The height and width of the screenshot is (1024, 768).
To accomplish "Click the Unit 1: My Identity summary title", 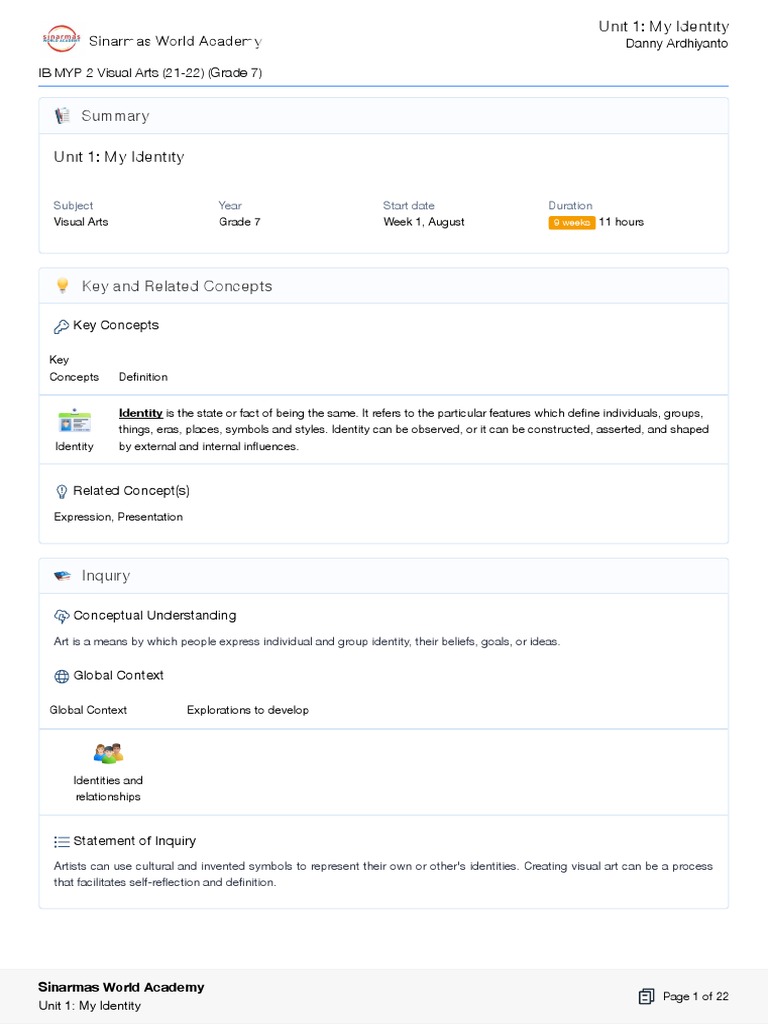I will coord(119,157).
